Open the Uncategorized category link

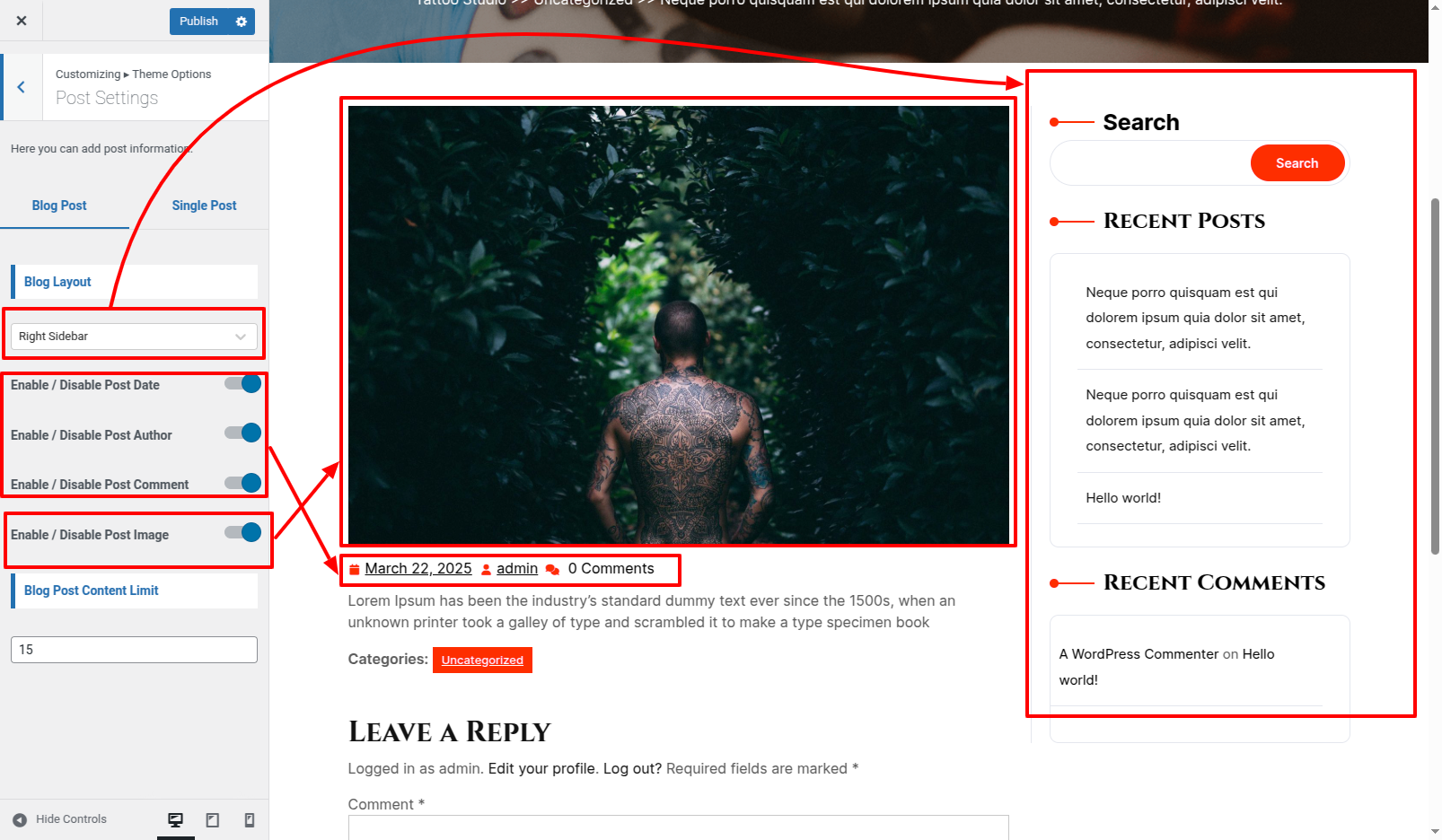[x=482, y=661]
